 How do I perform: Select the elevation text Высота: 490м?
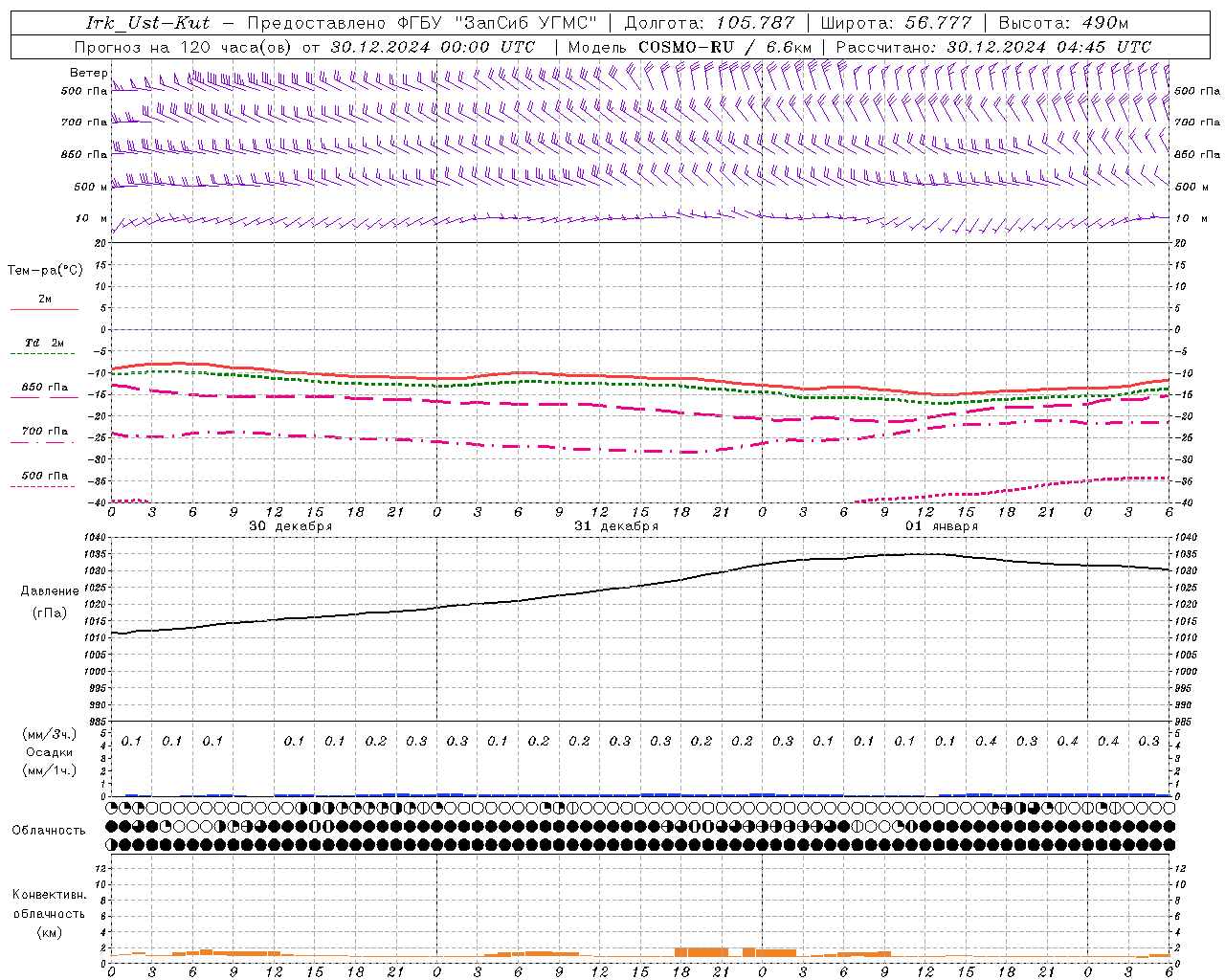click(x=1064, y=22)
